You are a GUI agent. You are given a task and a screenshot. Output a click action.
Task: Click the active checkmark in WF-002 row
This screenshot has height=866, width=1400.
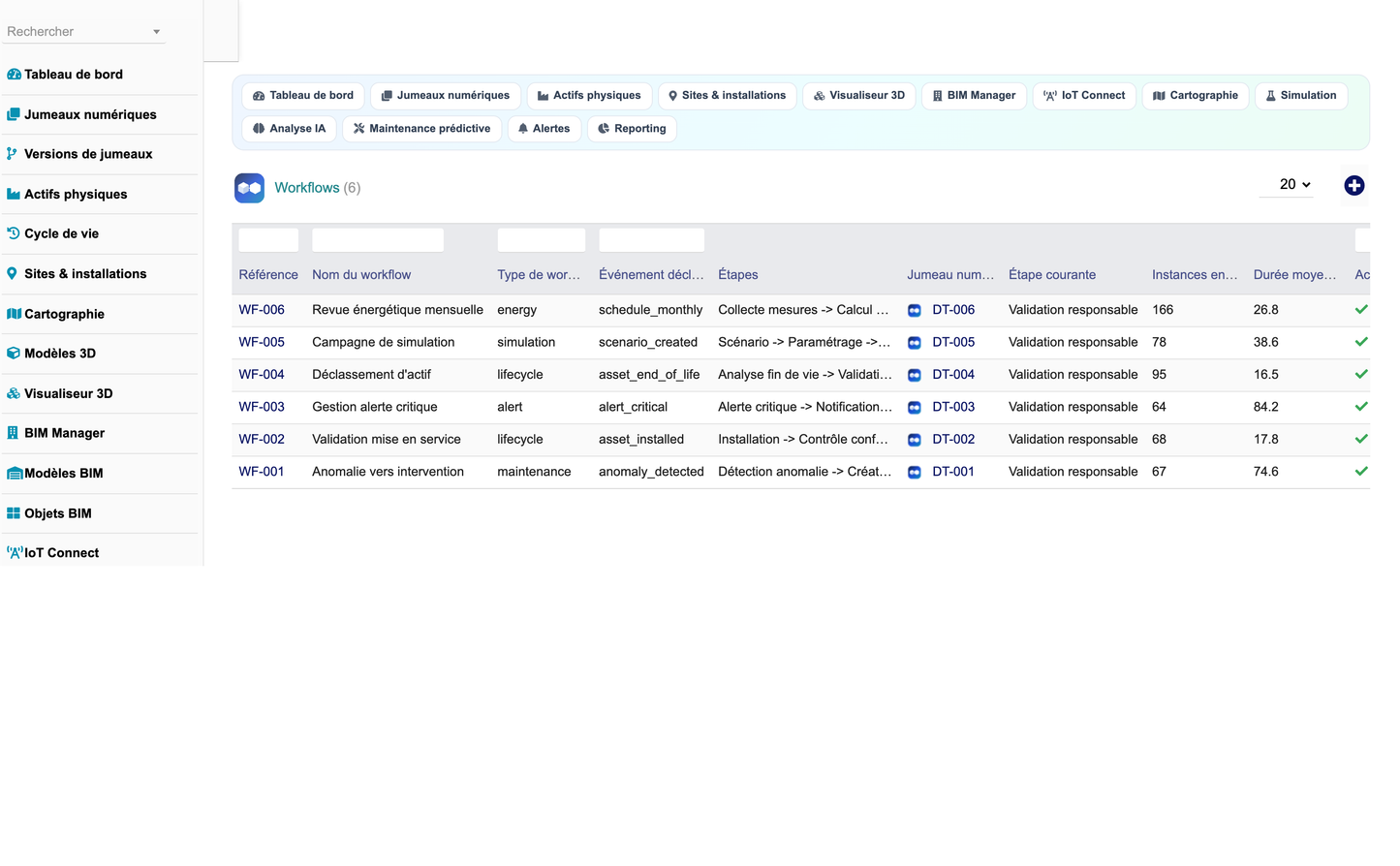(1361, 439)
